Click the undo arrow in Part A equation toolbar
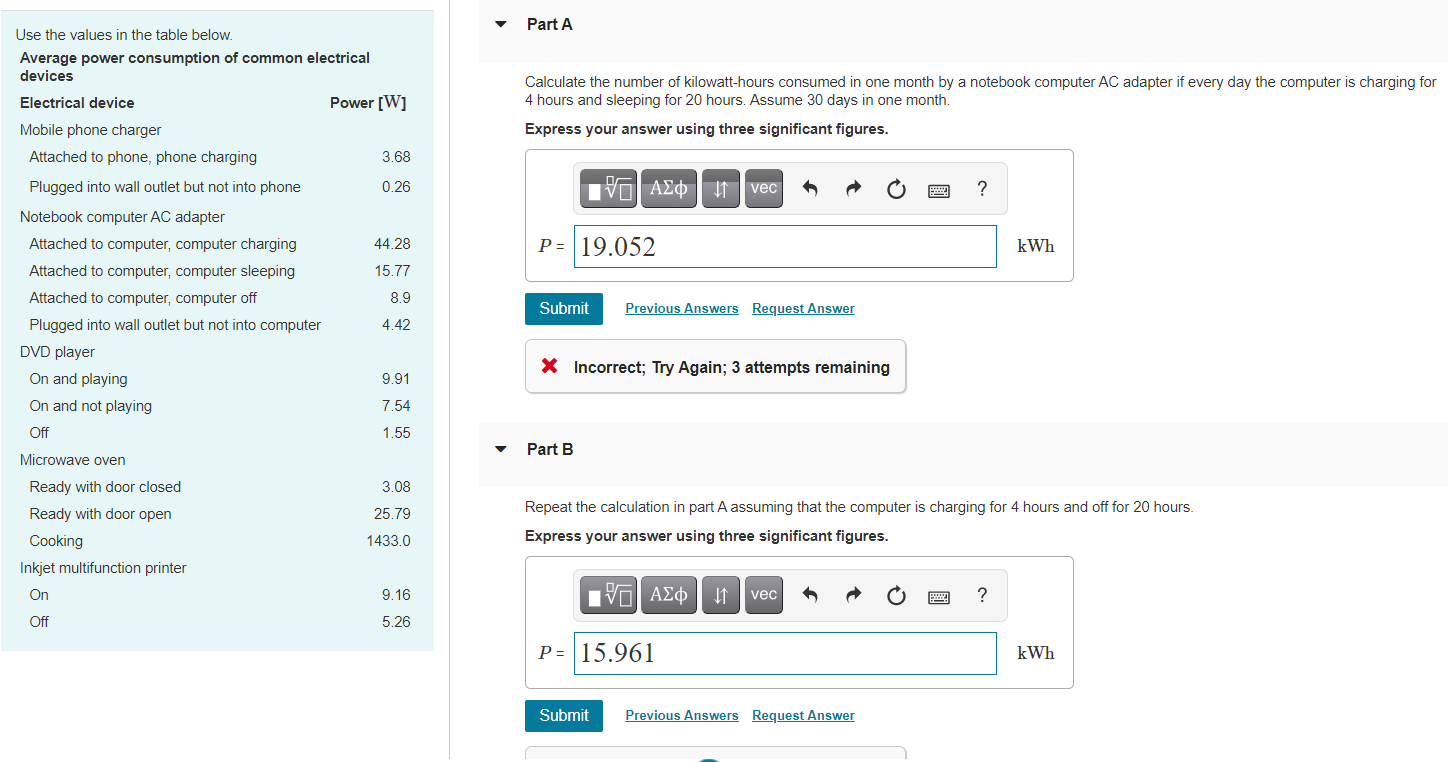This screenshot has width=1451, height=762. click(810, 188)
